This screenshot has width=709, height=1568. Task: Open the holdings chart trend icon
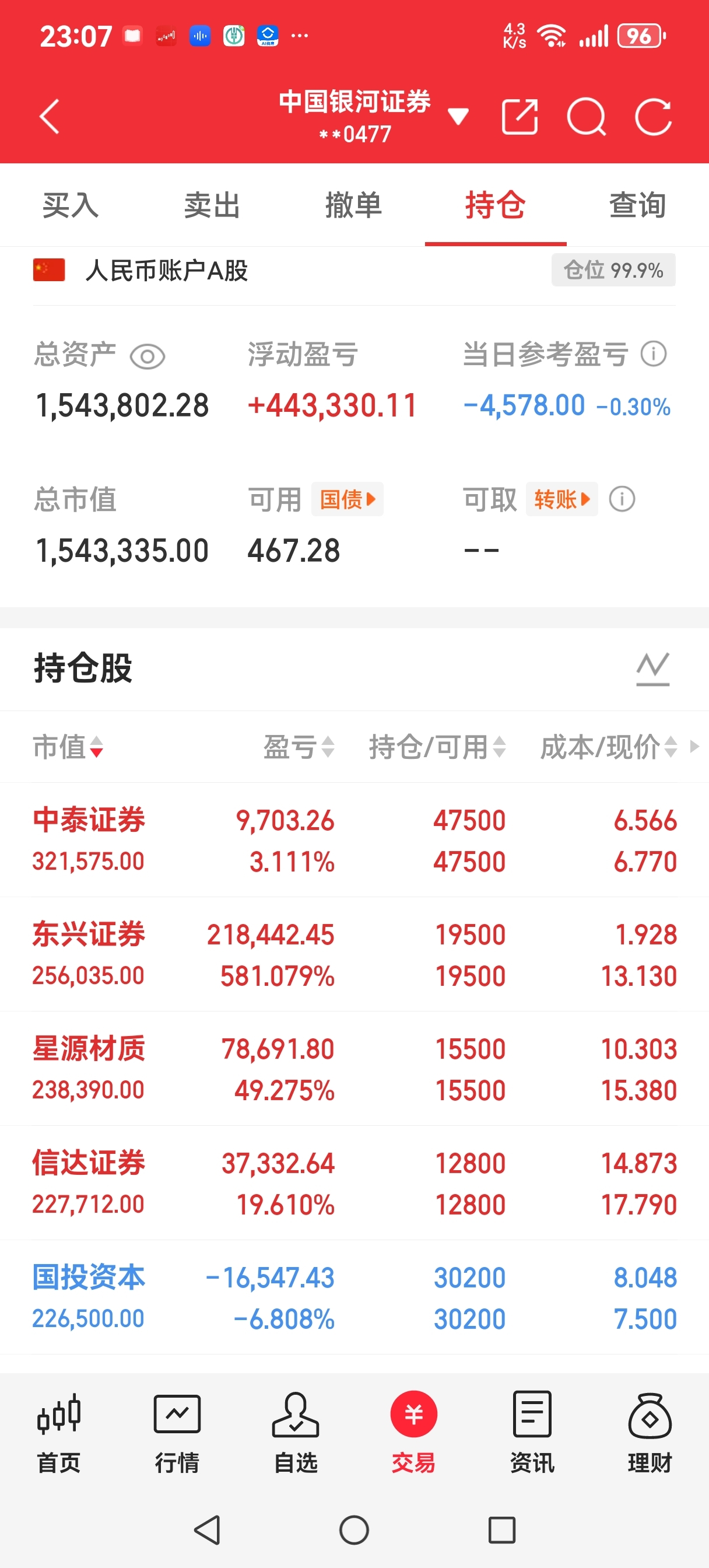pyautogui.click(x=652, y=668)
